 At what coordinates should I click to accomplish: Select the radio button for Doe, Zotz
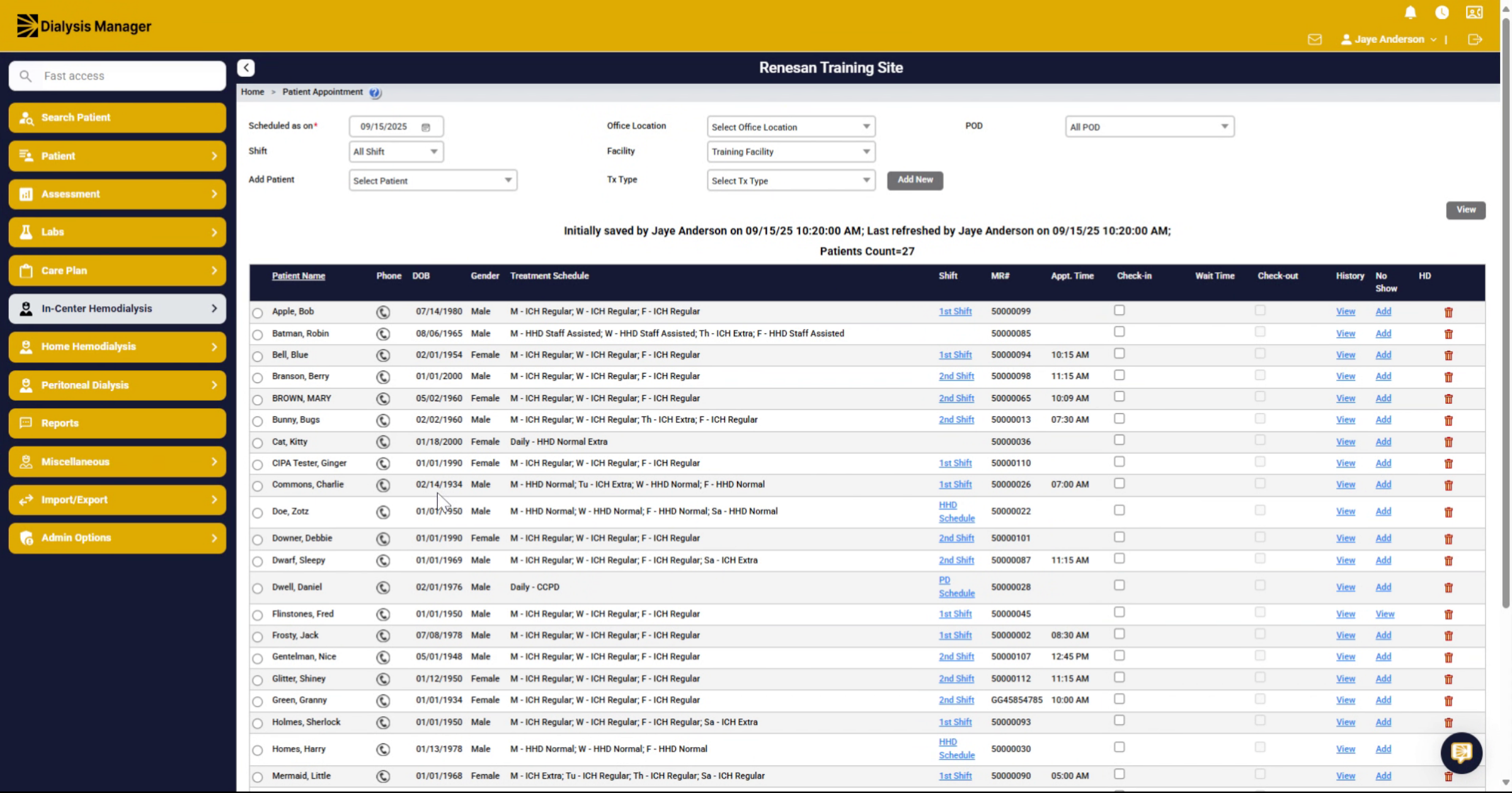(x=258, y=513)
